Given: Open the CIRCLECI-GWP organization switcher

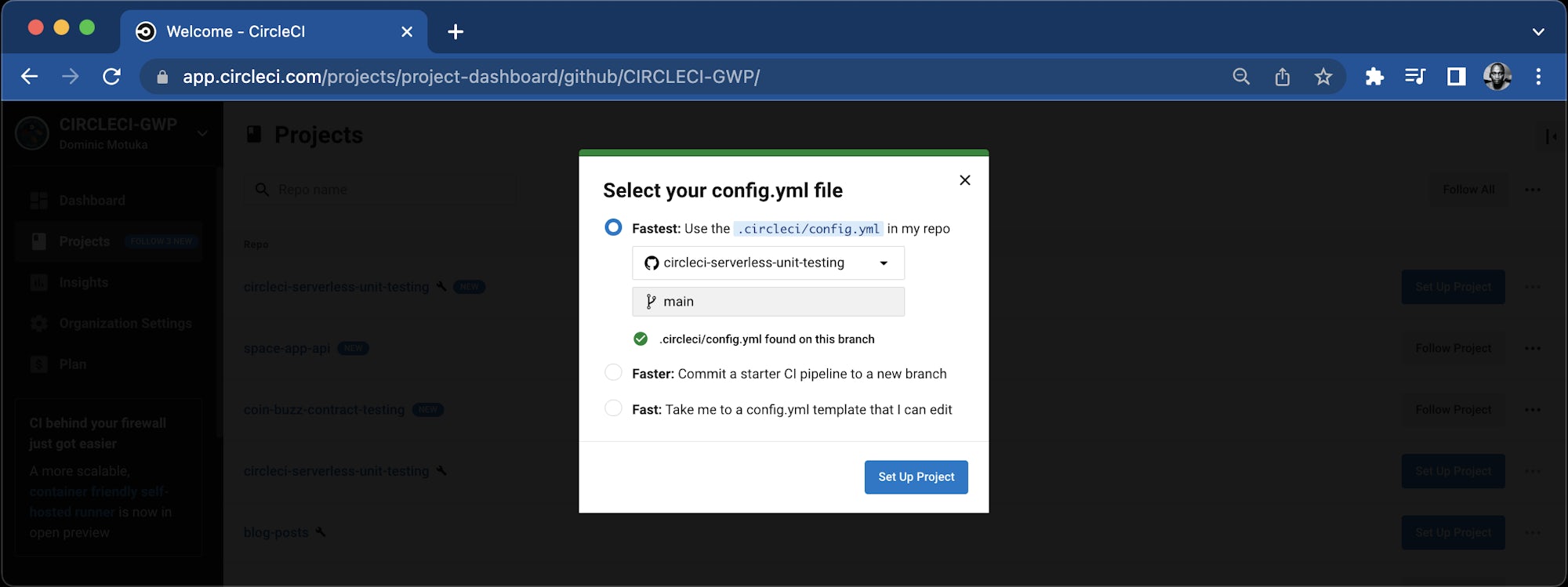Looking at the screenshot, I should pos(203,133).
